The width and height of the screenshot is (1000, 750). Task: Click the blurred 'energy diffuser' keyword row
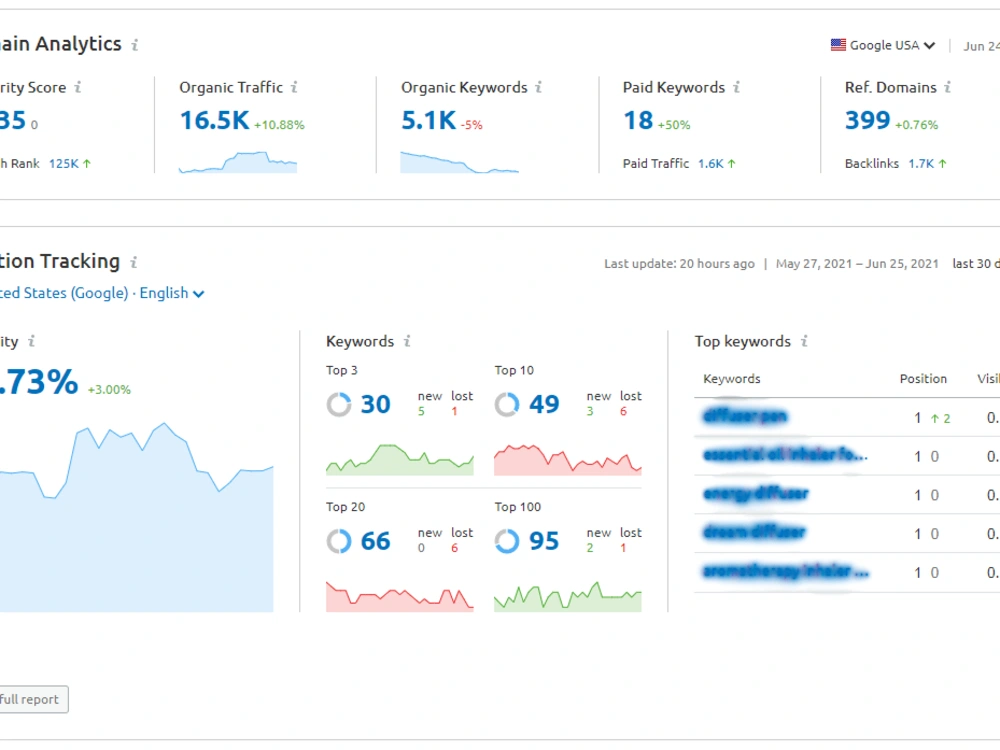[756, 494]
